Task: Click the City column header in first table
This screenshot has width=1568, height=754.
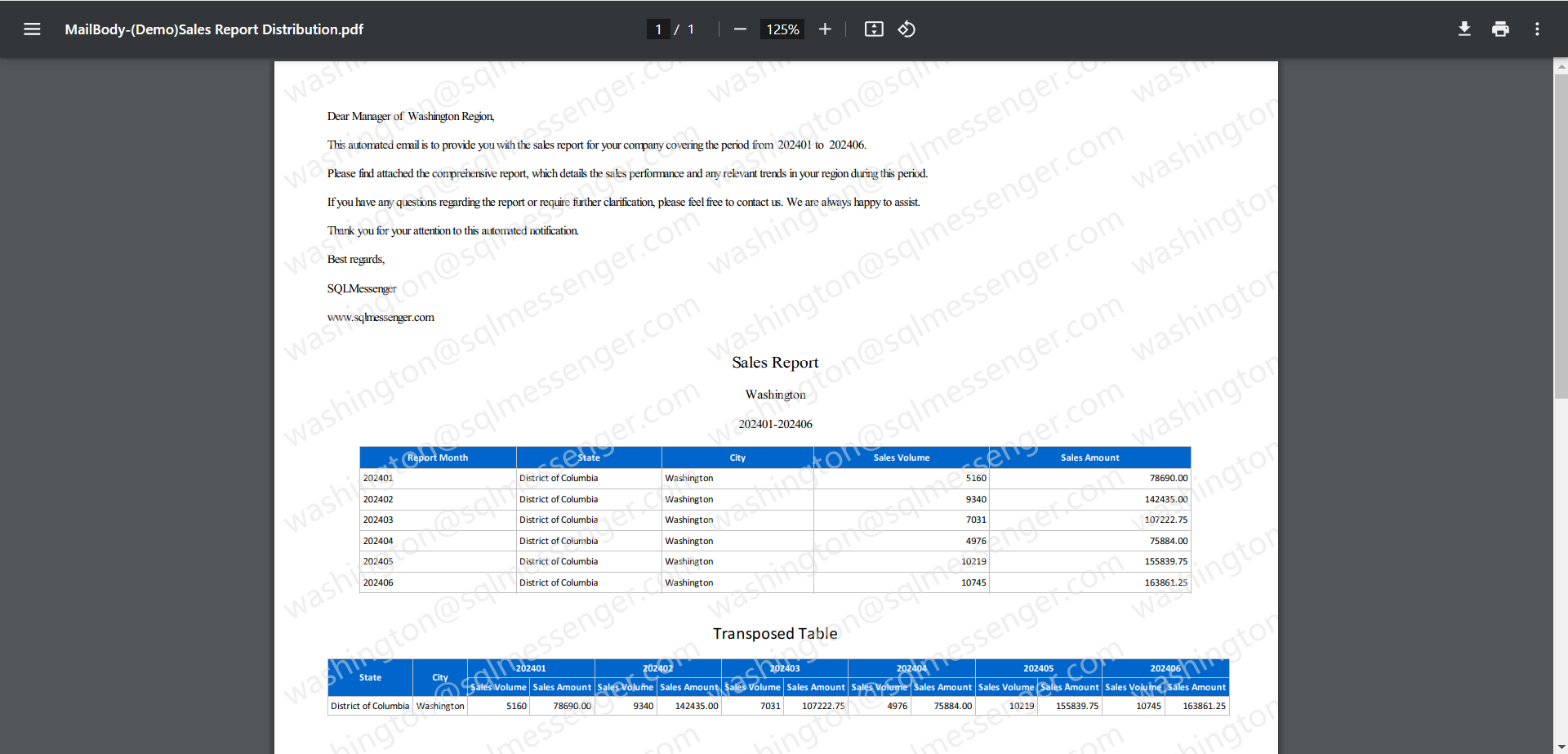Action: (x=737, y=457)
